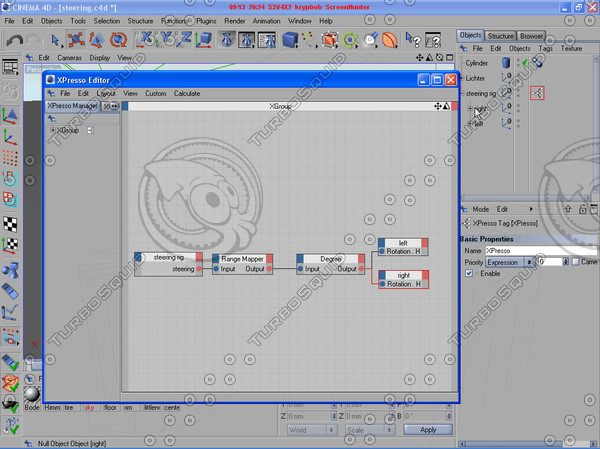
Task: Toggle the Camera checkbox beside Priority
Action: click(x=576, y=262)
